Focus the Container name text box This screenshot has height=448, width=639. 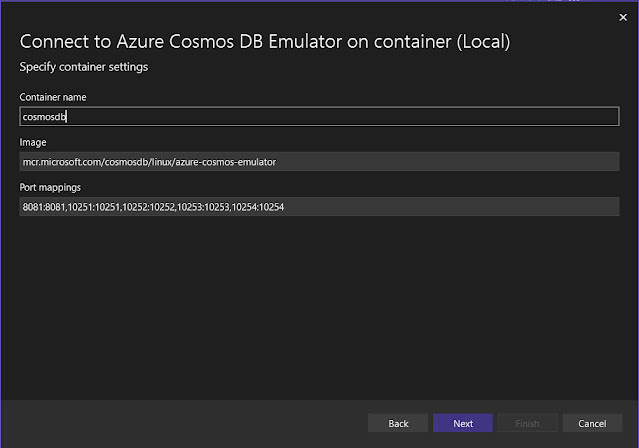tap(319, 116)
